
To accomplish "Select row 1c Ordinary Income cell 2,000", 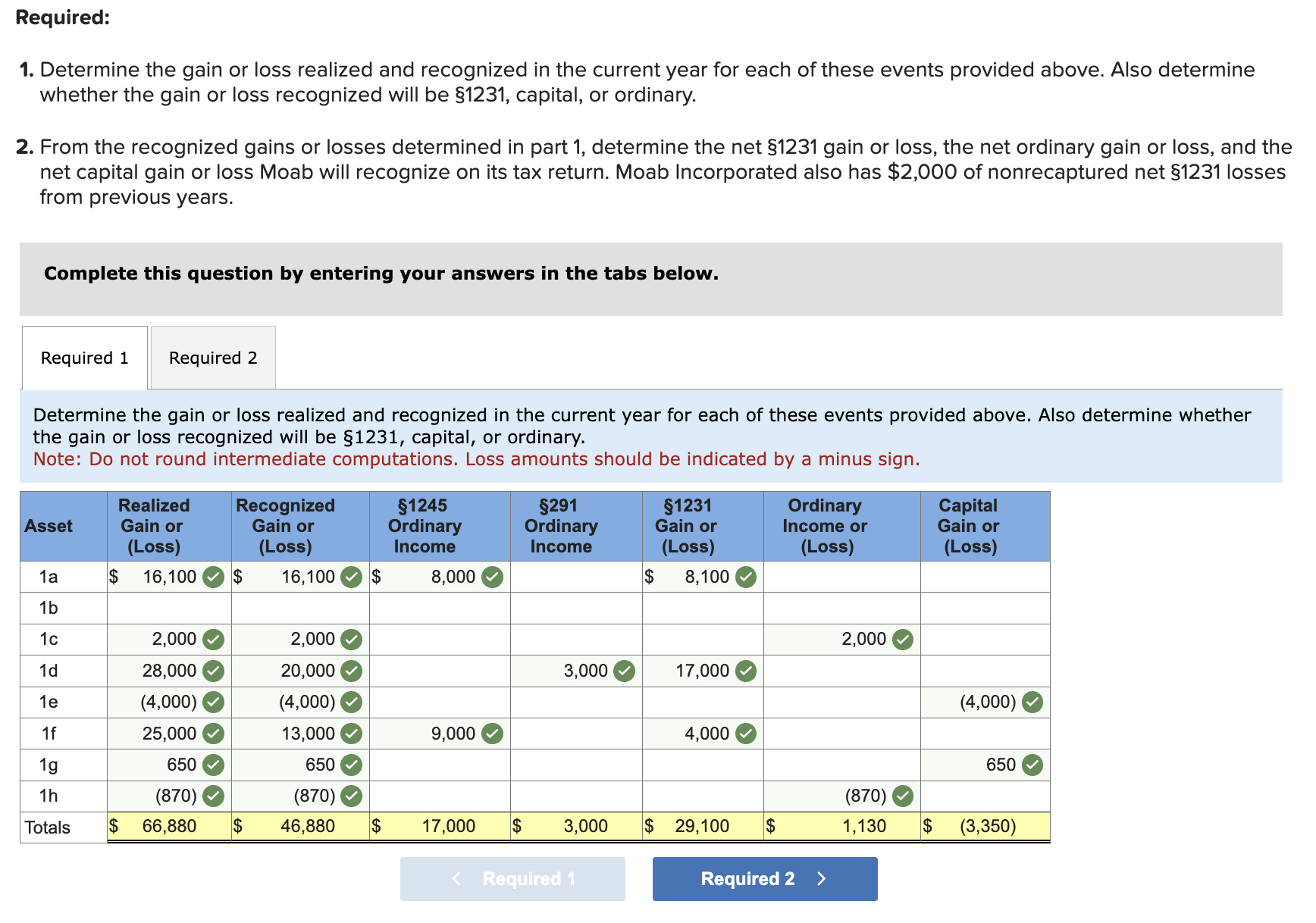I will point(841,640).
